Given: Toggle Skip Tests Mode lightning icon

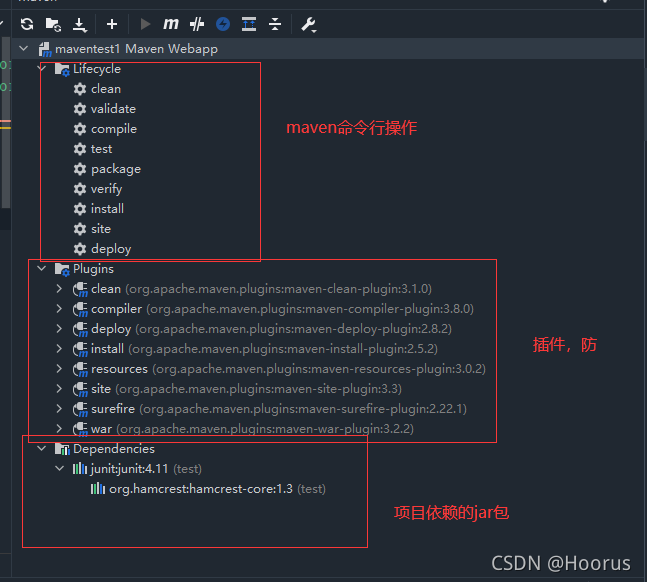Looking at the screenshot, I should point(223,24).
